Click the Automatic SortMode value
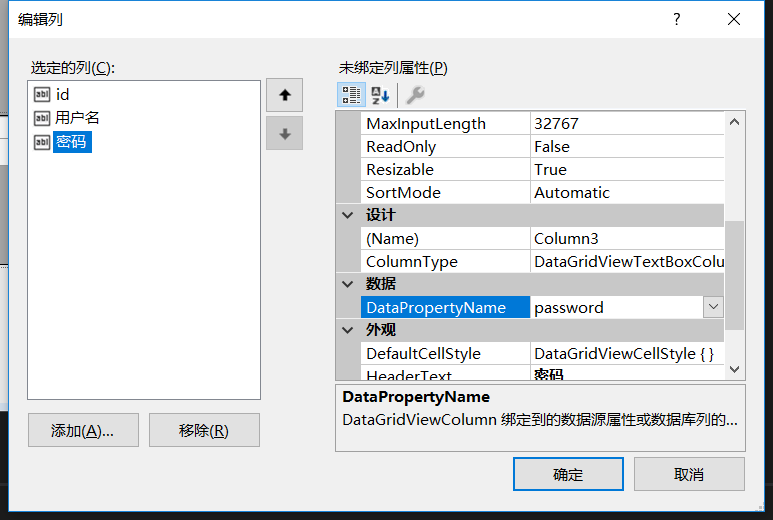 point(627,193)
